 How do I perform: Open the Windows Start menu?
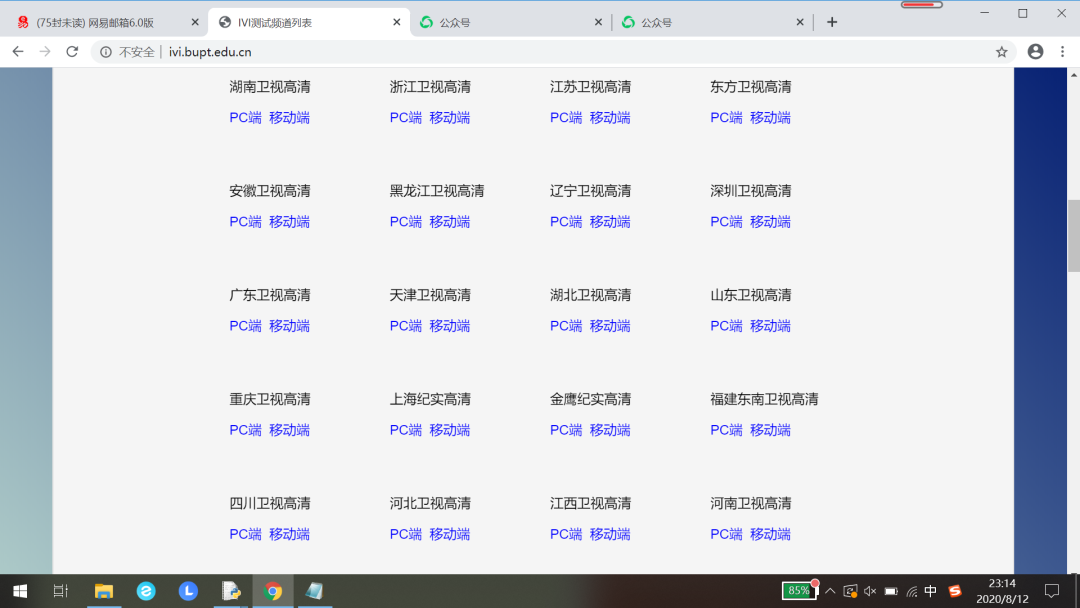20,591
